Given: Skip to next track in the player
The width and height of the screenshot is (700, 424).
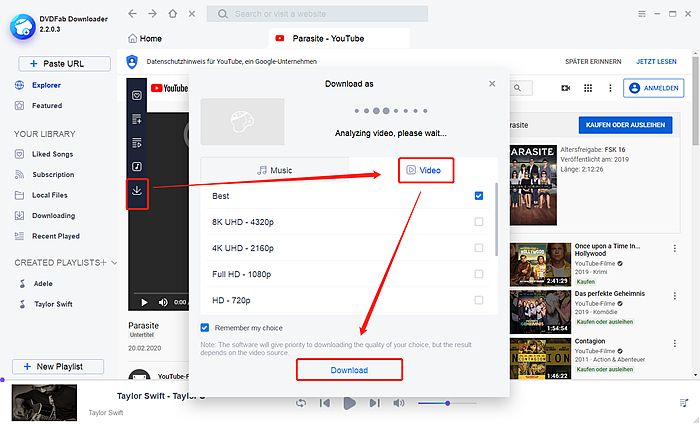Looking at the screenshot, I should [x=374, y=403].
